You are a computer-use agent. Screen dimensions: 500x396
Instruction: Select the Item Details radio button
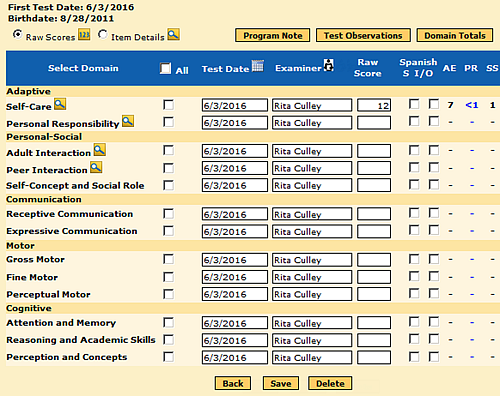(x=103, y=34)
